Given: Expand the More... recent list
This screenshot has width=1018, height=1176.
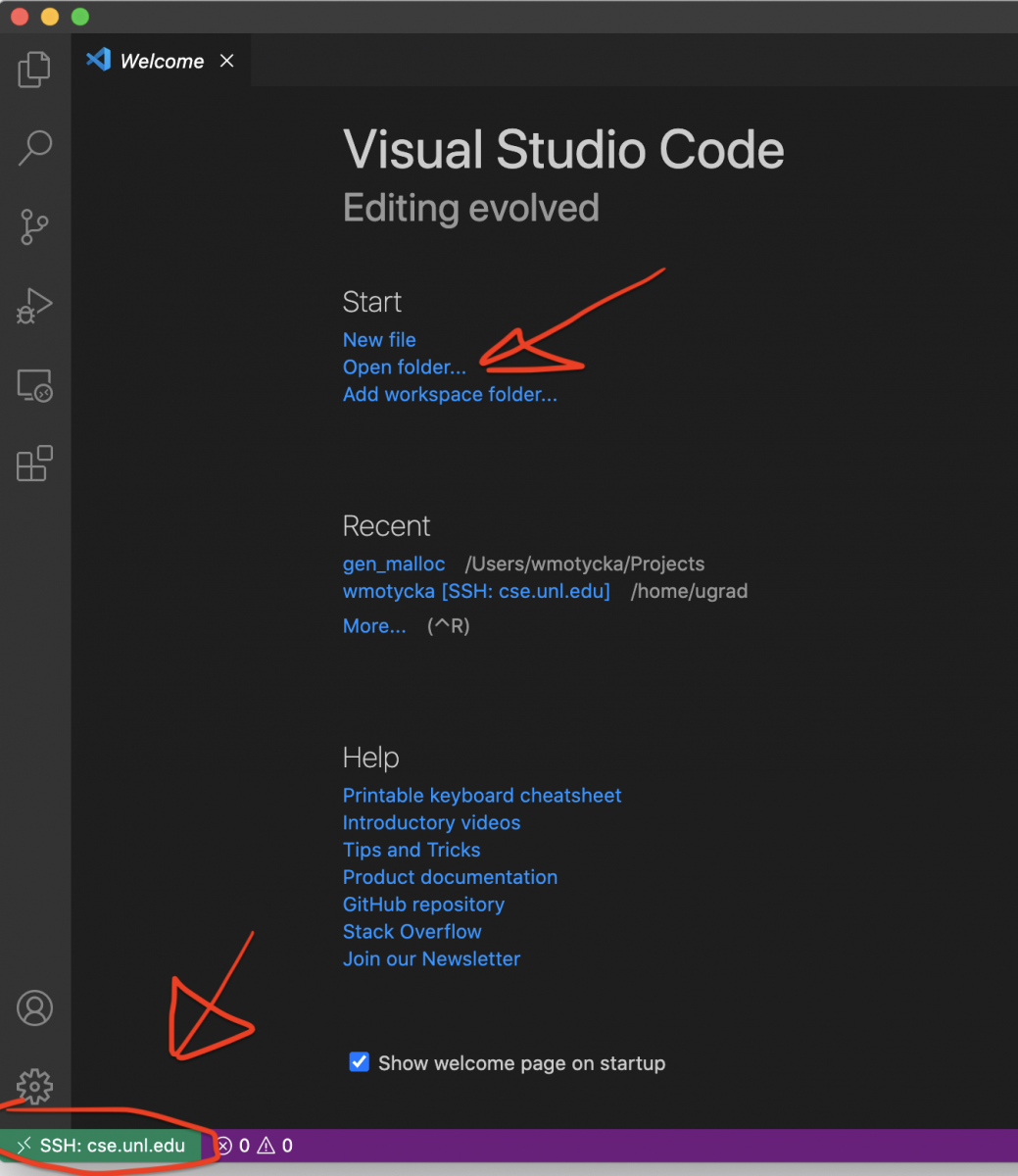Looking at the screenshot, I should [x=374, y=626].
